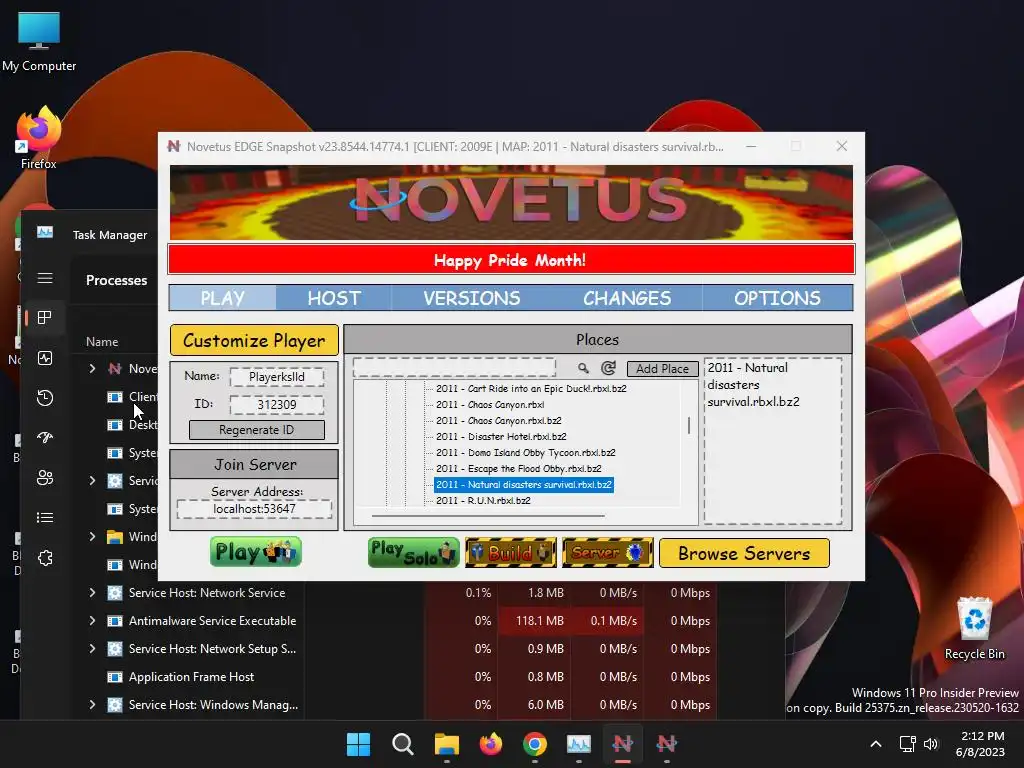Expand the Antimalware Service Executable row
The height and width of the screenshot is (768, 1024).
[92, 620]
